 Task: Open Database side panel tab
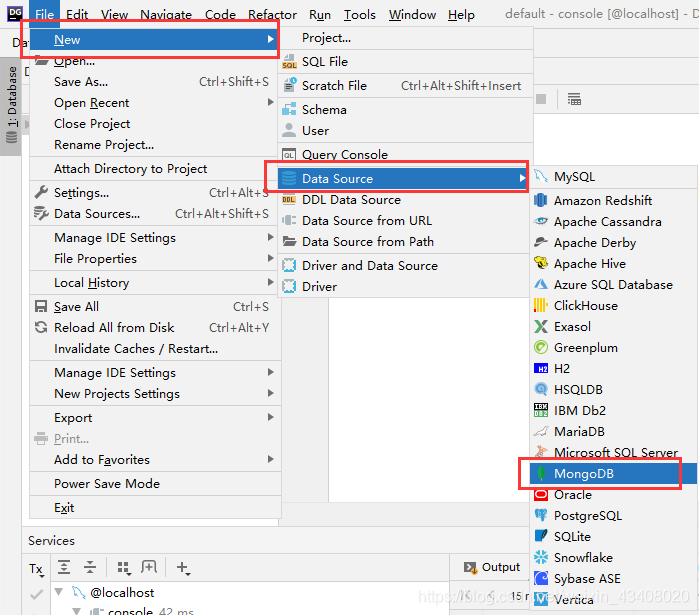point(12,106)
